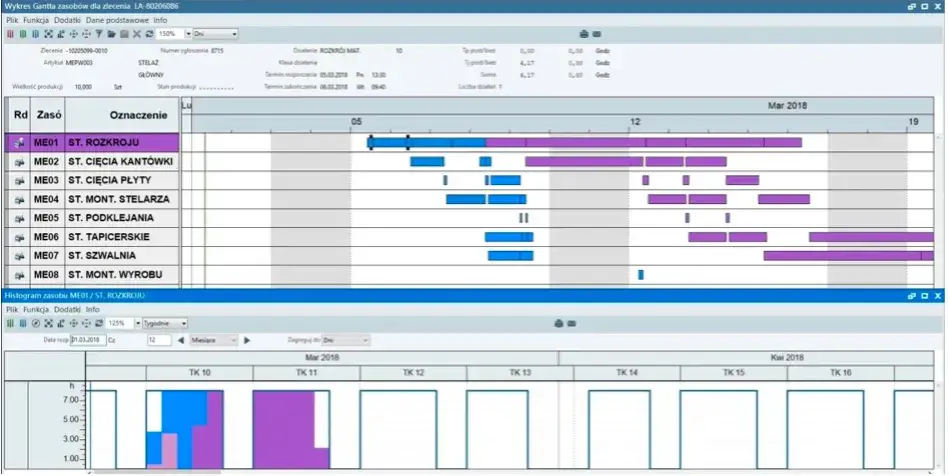Click the open folder icon in Gantt toolbar

point(112,34)
